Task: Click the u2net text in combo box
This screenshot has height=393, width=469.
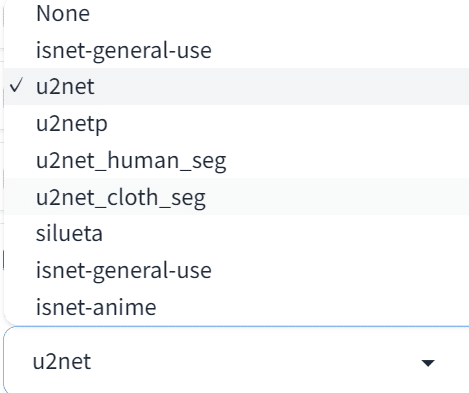Action: [x=62, y=362]
